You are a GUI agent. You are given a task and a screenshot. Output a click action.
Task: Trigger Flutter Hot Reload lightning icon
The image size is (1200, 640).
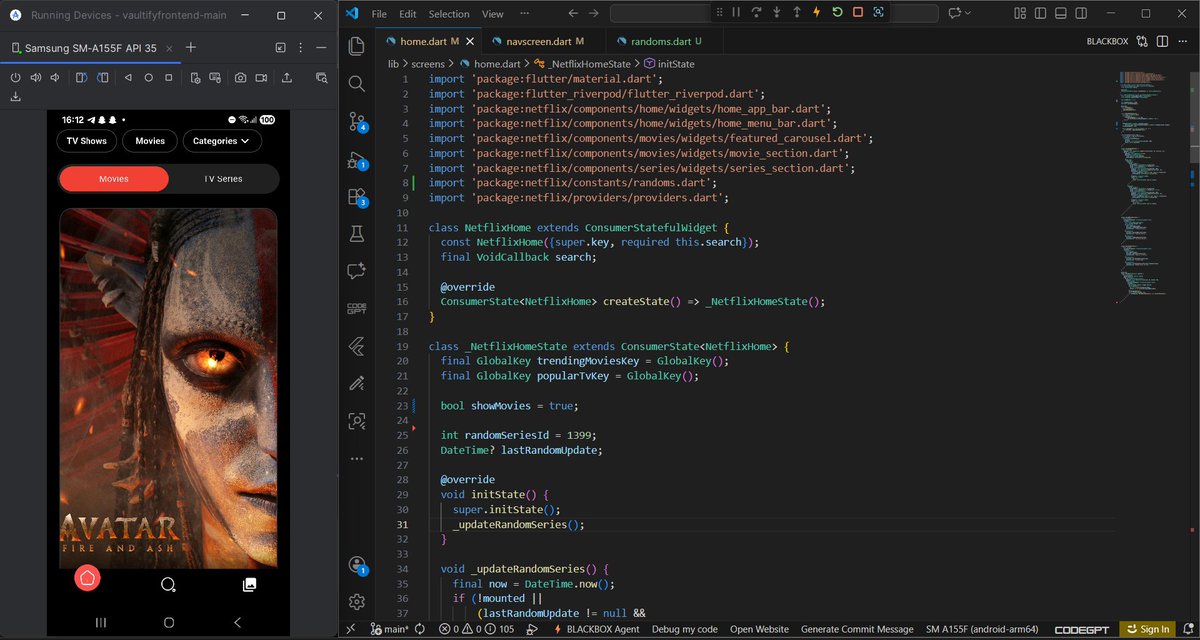point(817,13)
